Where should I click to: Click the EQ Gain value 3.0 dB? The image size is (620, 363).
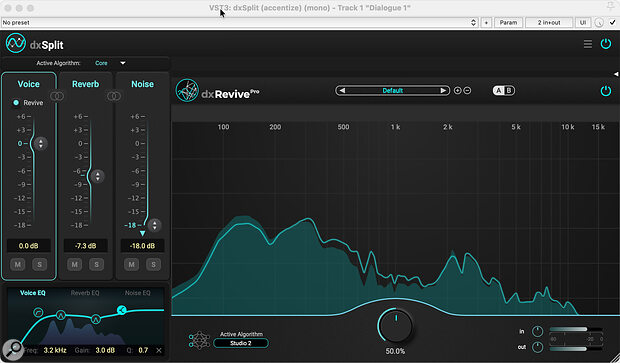pyautogui.click(x=105, y=350)
